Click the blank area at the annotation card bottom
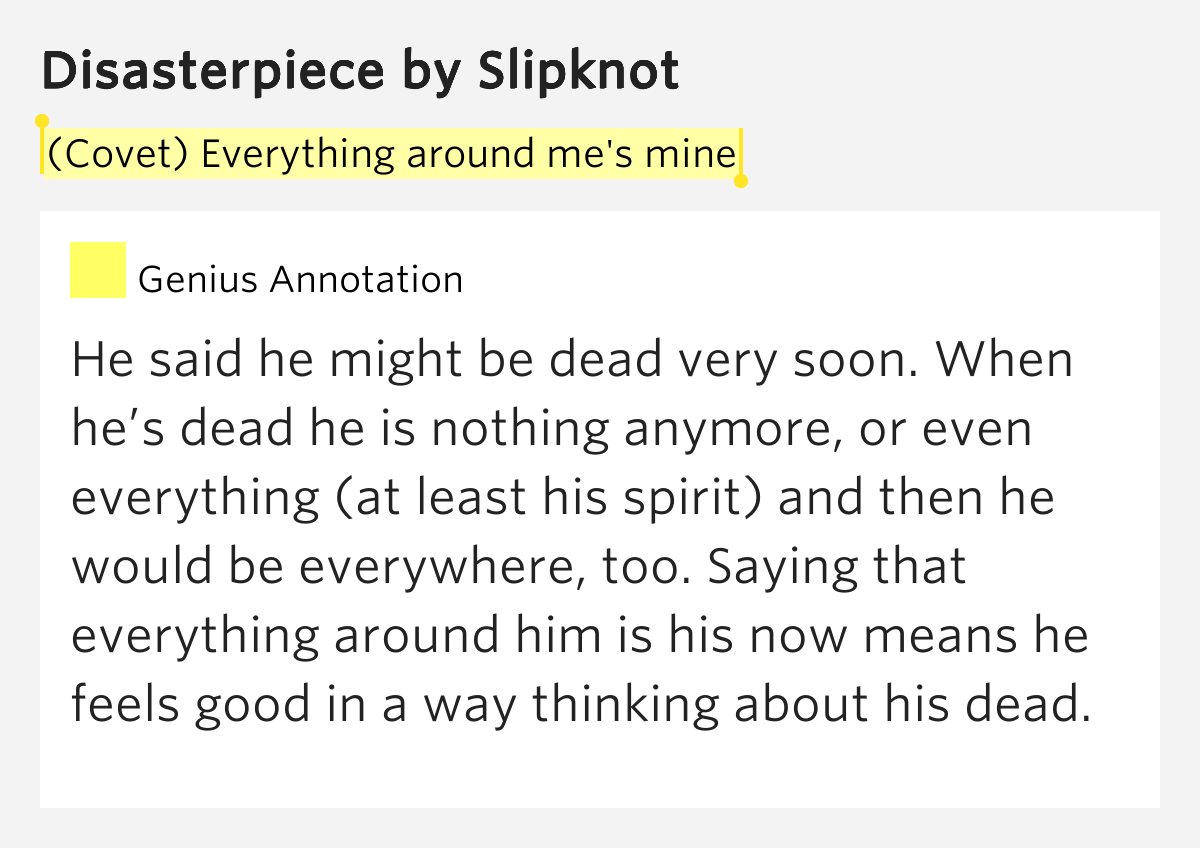The height and width of the screenshot is (848, 1200). (x=600, y=770)
